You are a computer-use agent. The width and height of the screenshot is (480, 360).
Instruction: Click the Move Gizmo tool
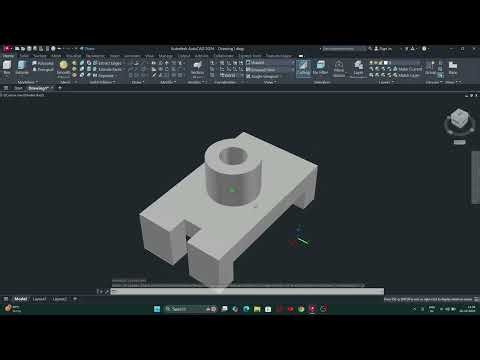pyautogui.click(x=339, y=68)
